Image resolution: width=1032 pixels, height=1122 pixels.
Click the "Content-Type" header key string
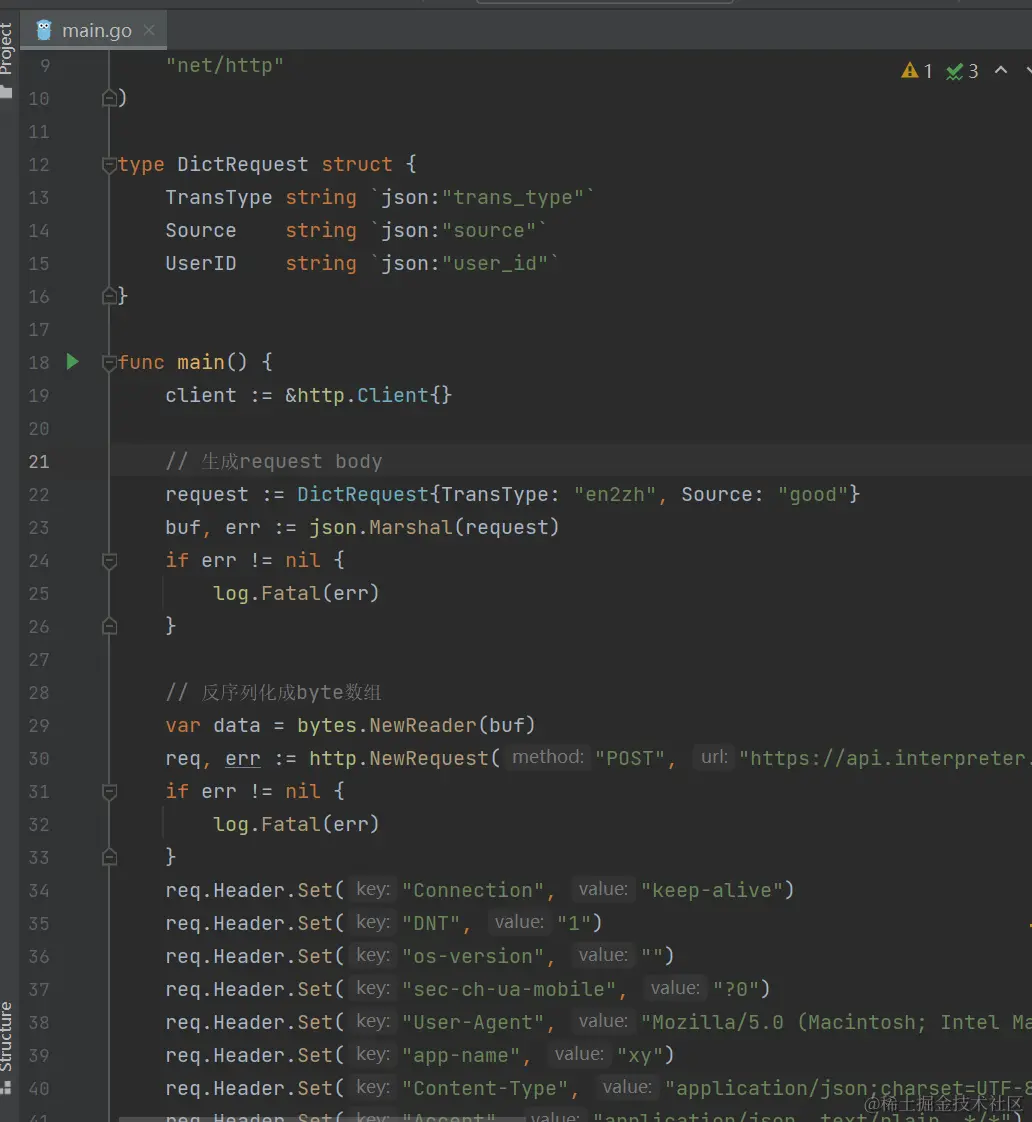(485, 1088)
